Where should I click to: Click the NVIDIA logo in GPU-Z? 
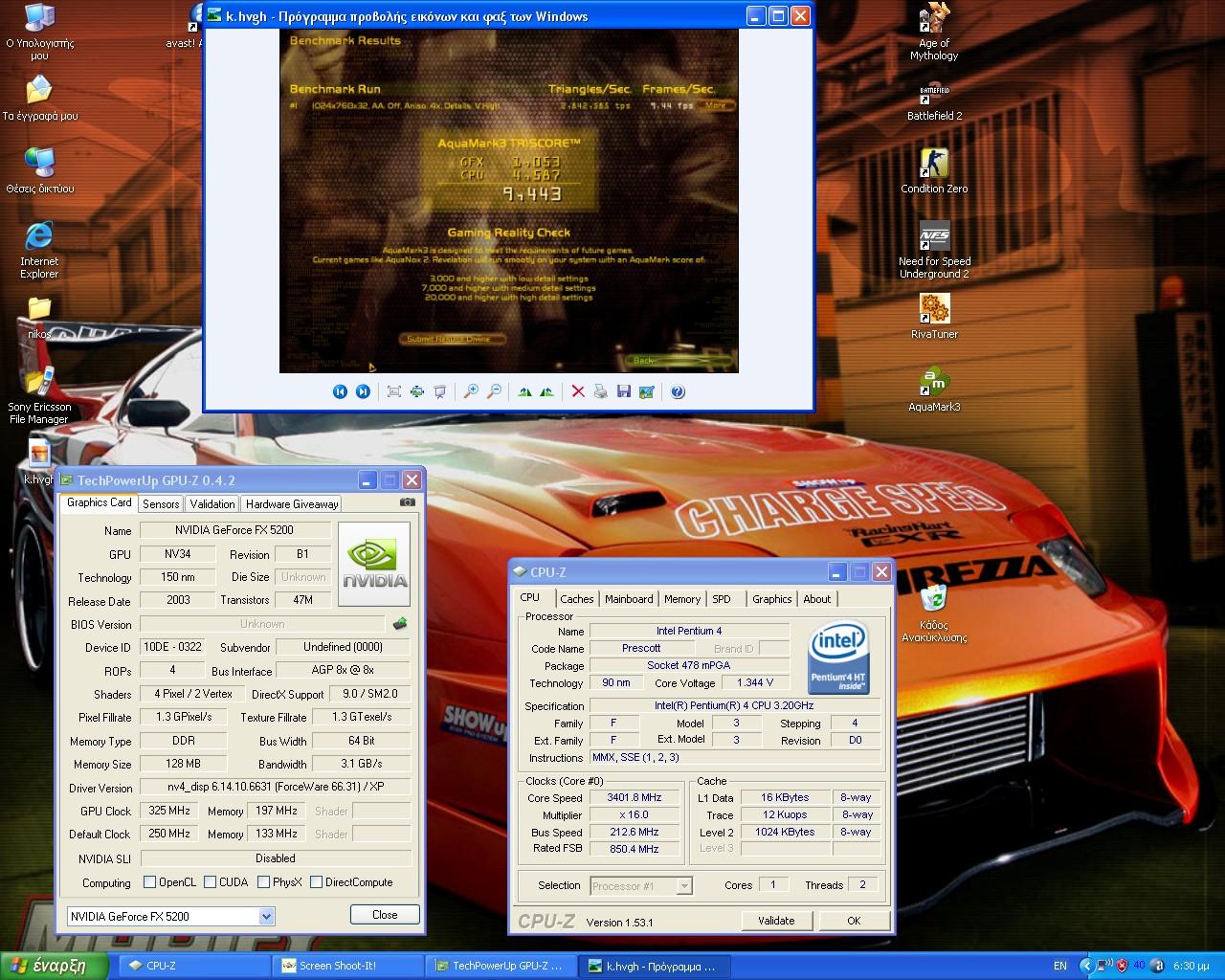[374, 564]
